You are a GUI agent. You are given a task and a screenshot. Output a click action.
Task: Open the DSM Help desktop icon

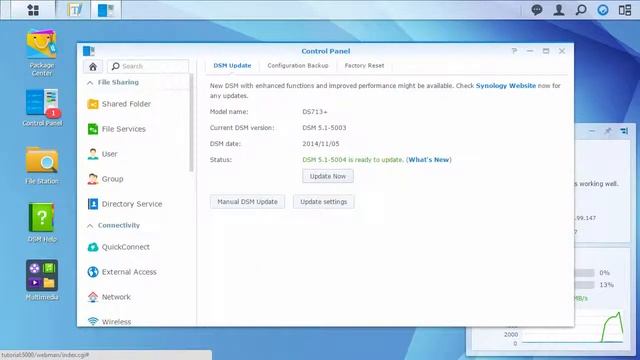click(x=42, y=223)
